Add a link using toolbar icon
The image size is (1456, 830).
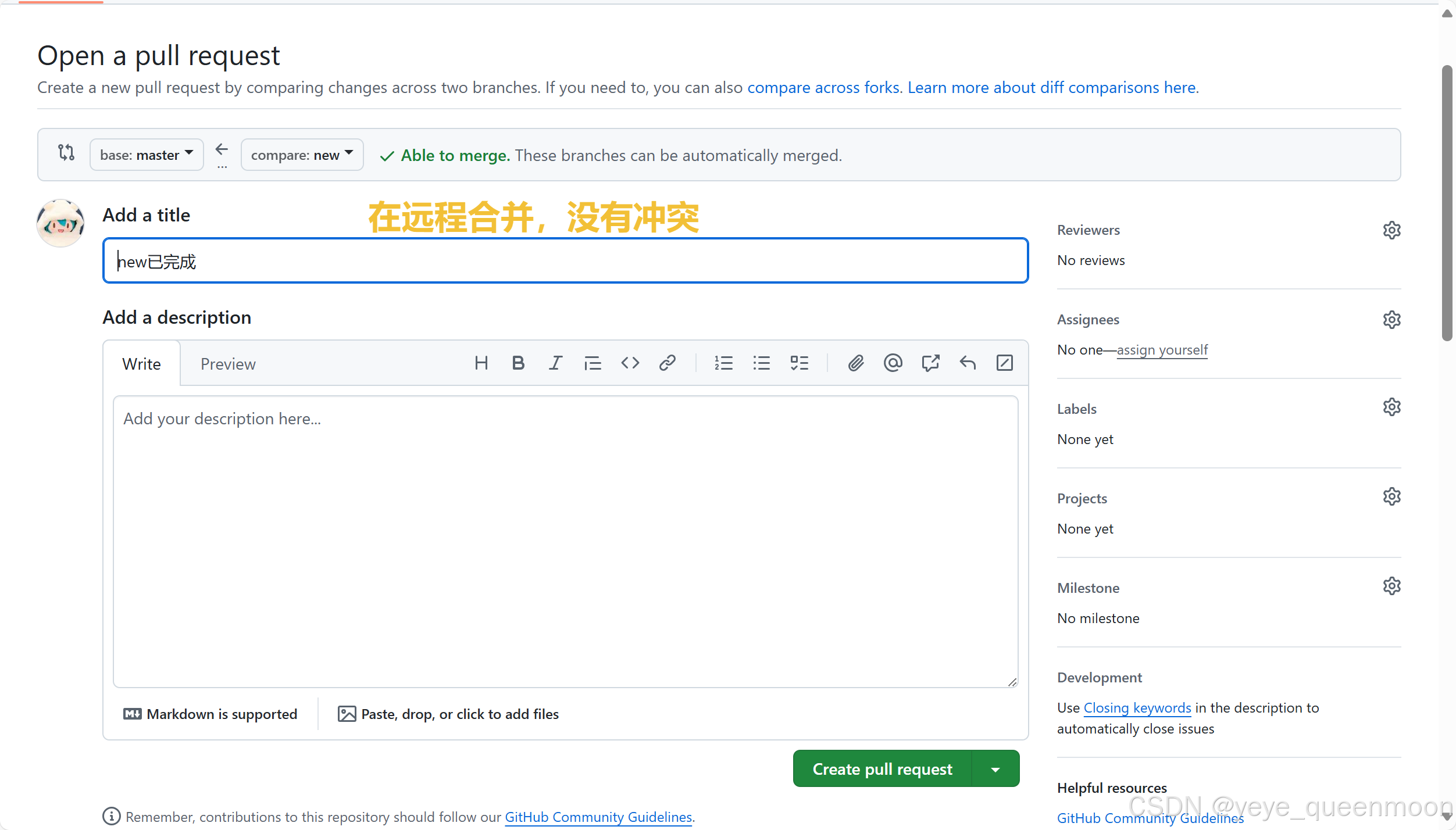667,363
